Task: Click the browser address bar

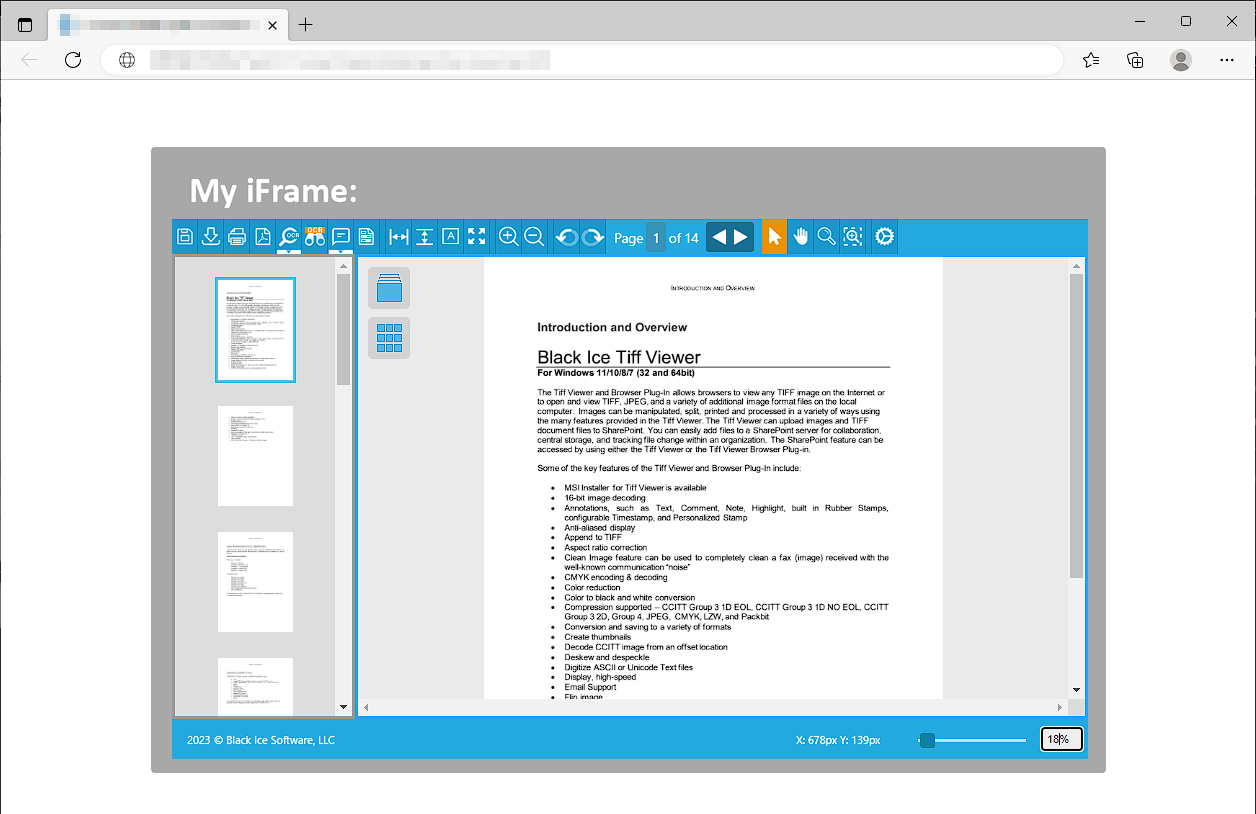Action: [x=581, y=60]
